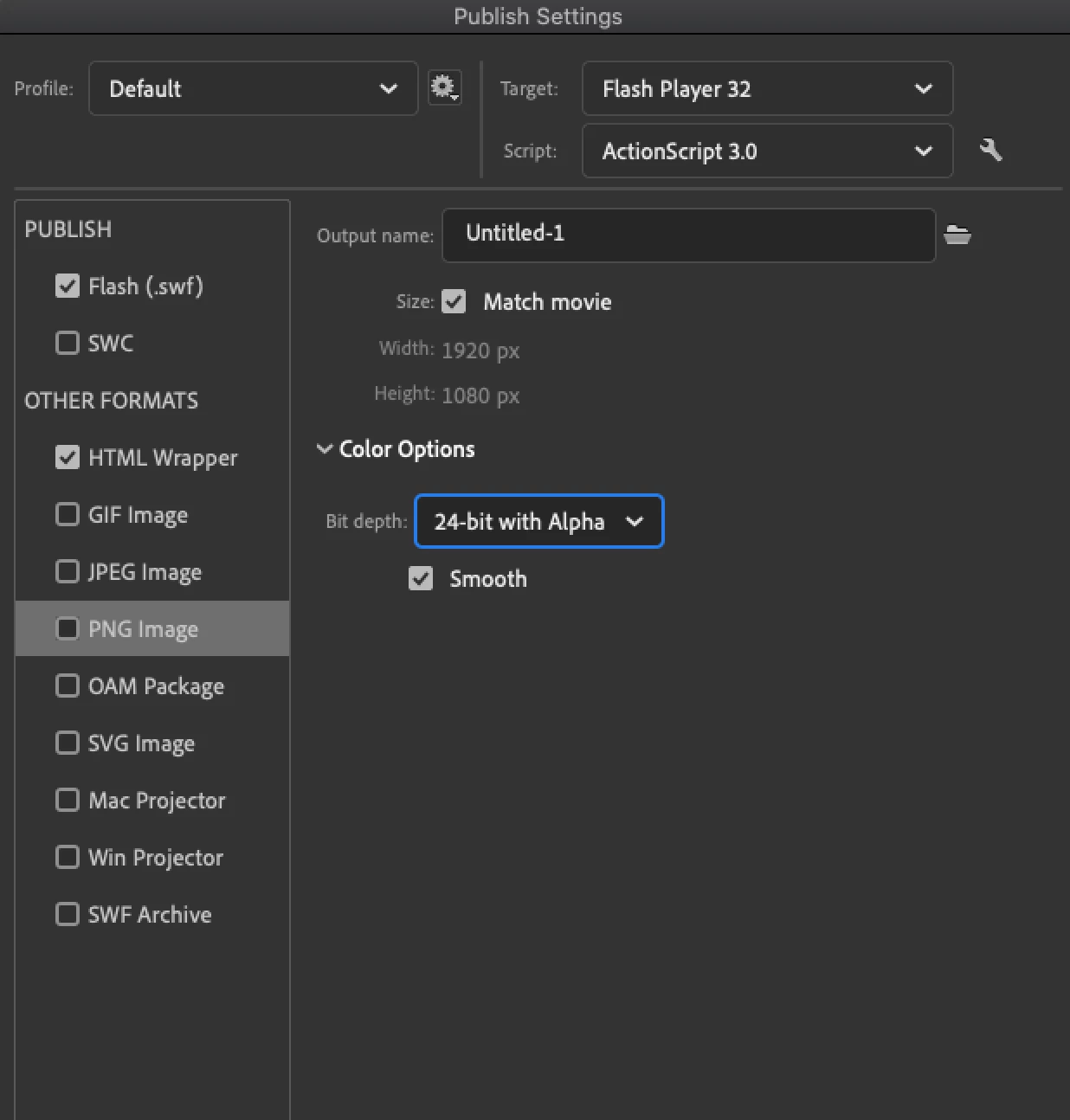The height and width of the screenshot is (1120, 1070).
Task: Select PNG Image format label
Action: [x=143, y=629]
